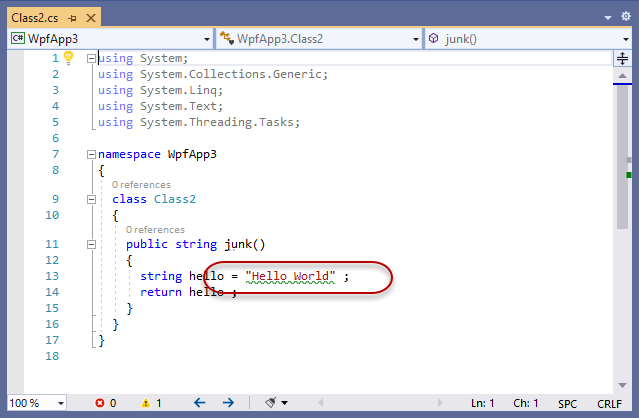Image resolution: width=639 pixels, height=418 pixels.
Task: Collapse the namespace WpfApp3 block
Action: point(92,155)
